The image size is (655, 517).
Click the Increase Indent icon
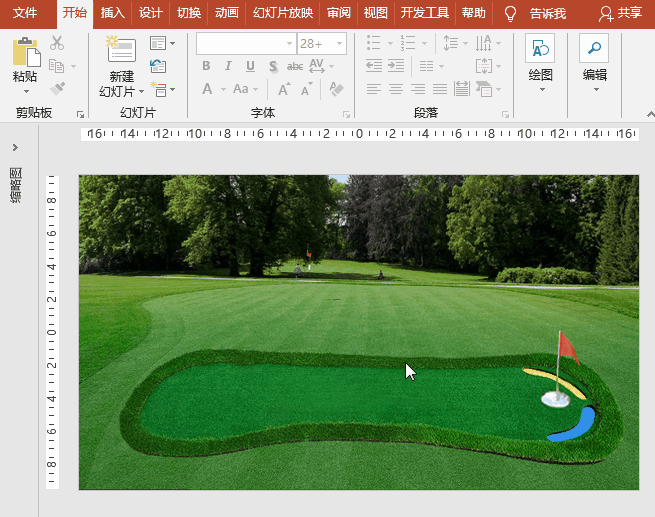pos(396,66)
